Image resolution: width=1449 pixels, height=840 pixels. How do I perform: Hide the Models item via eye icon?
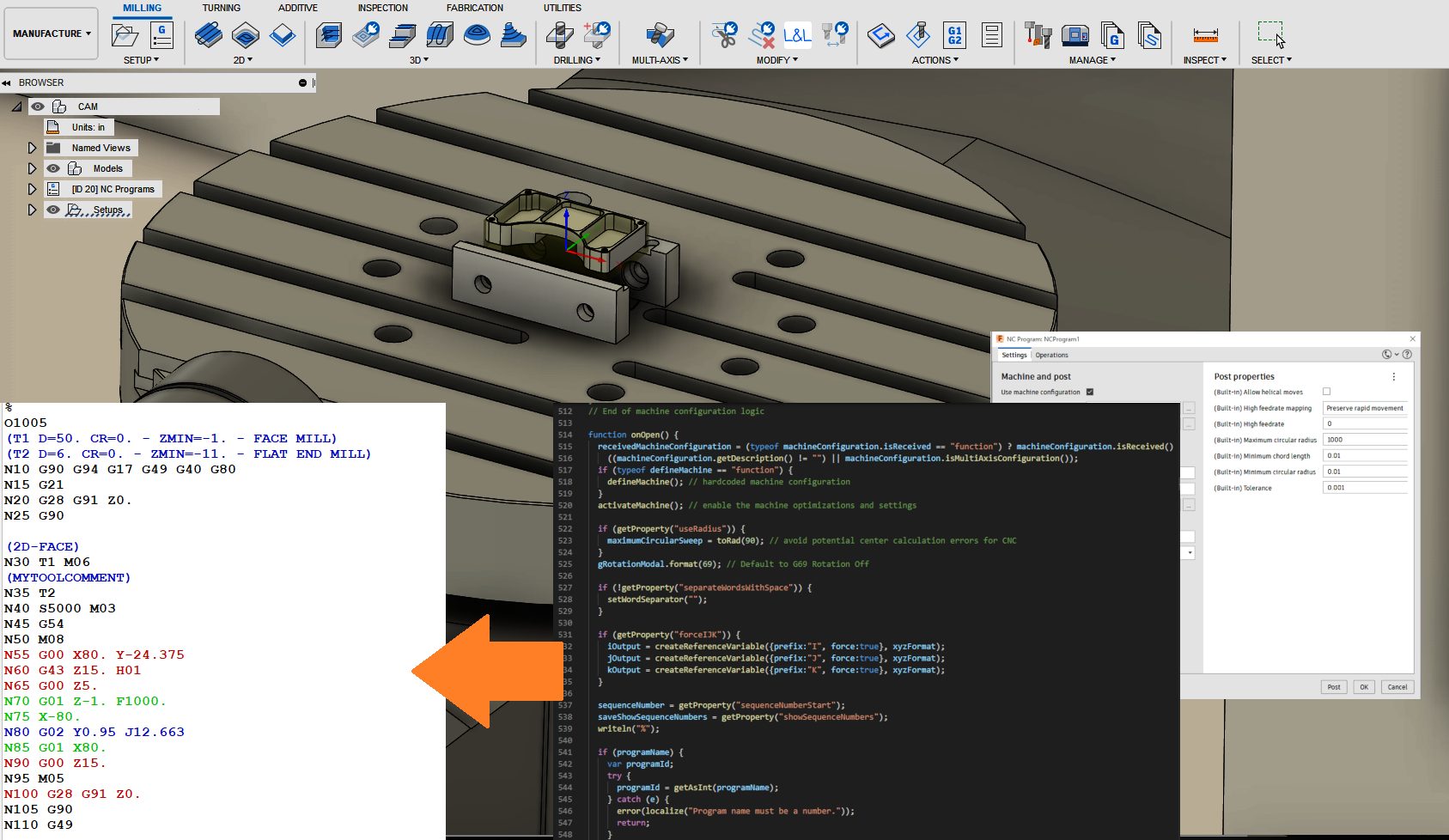[x=53, y=168]
